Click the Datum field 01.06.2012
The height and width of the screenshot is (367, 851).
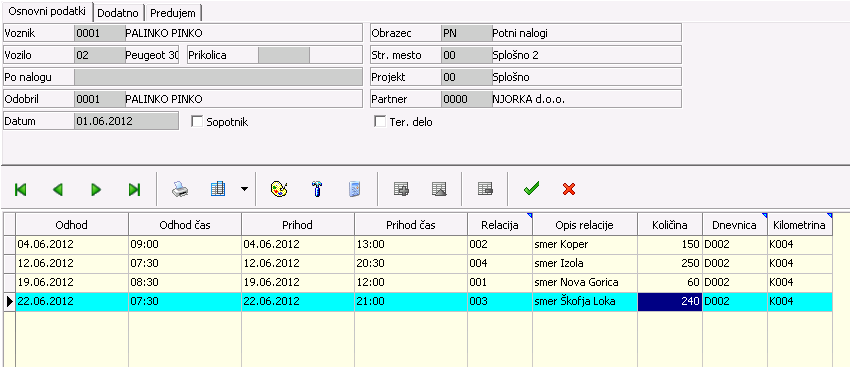126,121
